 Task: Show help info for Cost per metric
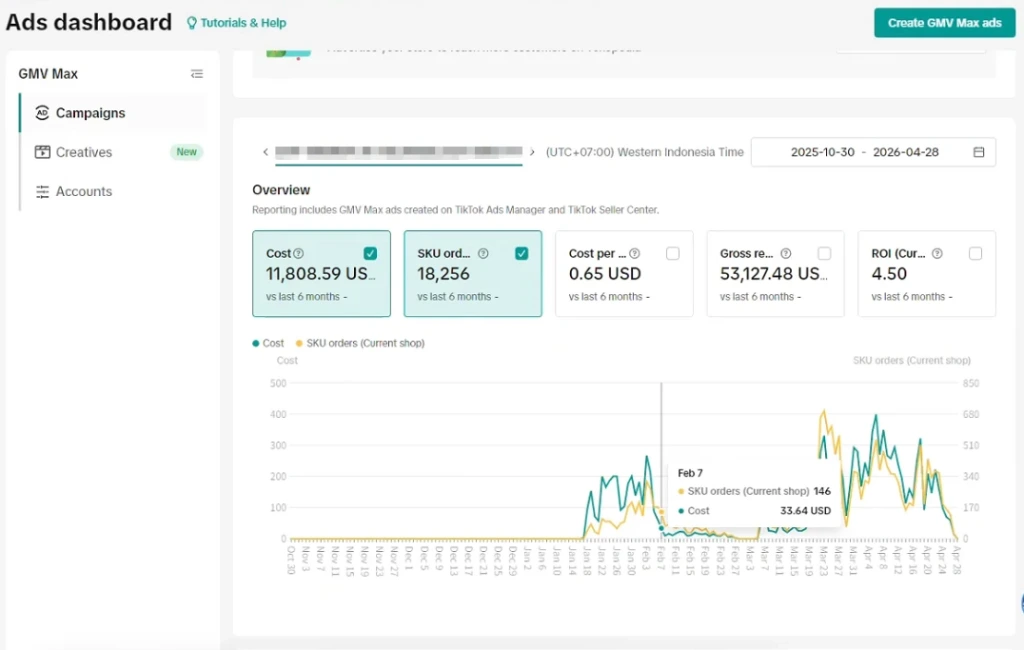click(634, 253)
